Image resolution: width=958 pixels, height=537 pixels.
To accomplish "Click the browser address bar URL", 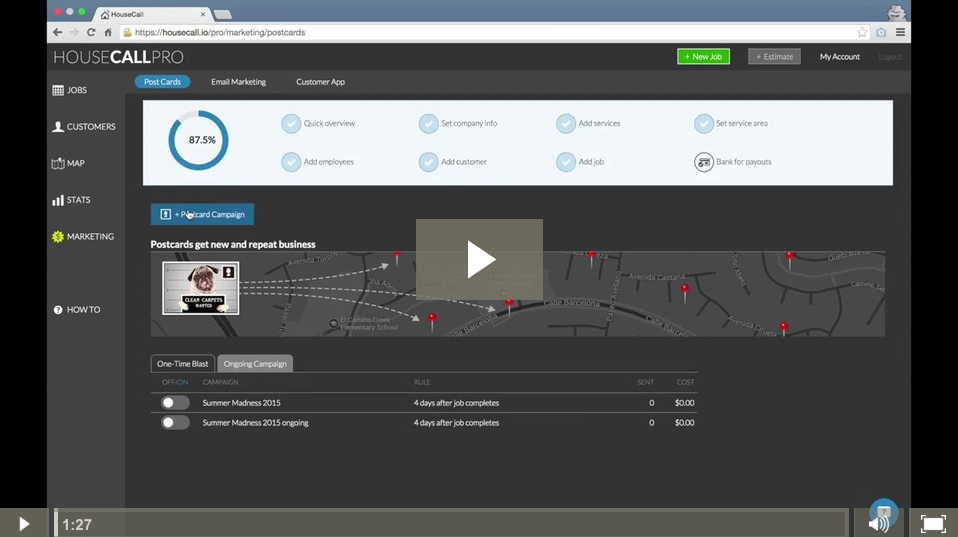I will (x=220, y=32).
